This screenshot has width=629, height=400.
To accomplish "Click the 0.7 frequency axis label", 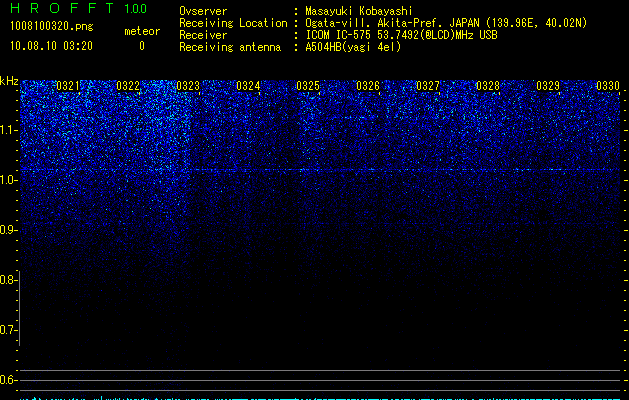I will click(x=7, y=330).
